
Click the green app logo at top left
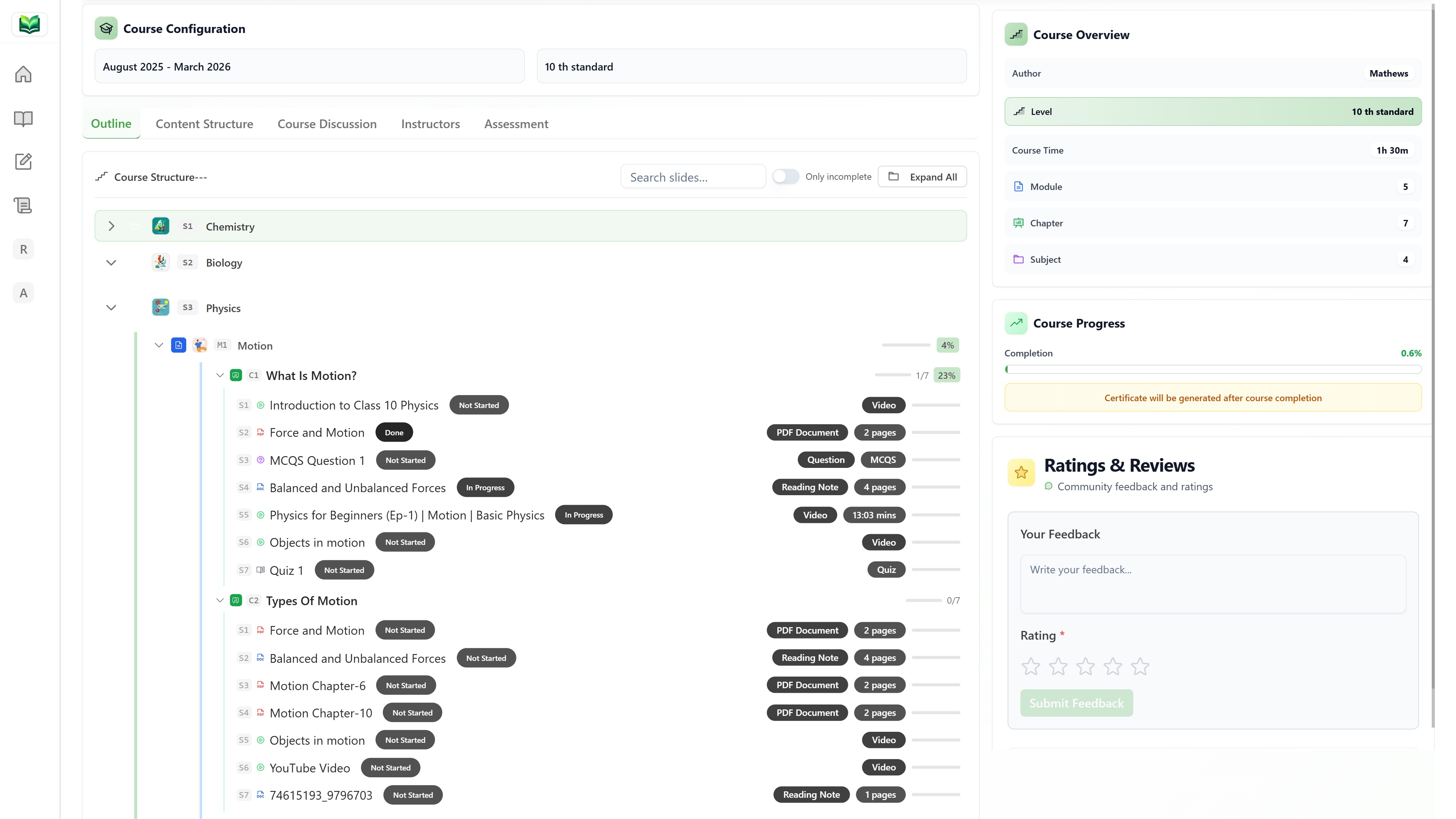30,24
